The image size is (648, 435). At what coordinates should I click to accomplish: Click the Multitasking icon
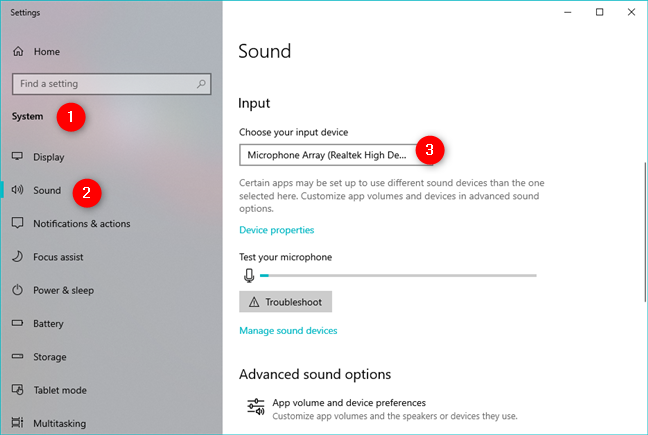[17, 423]
